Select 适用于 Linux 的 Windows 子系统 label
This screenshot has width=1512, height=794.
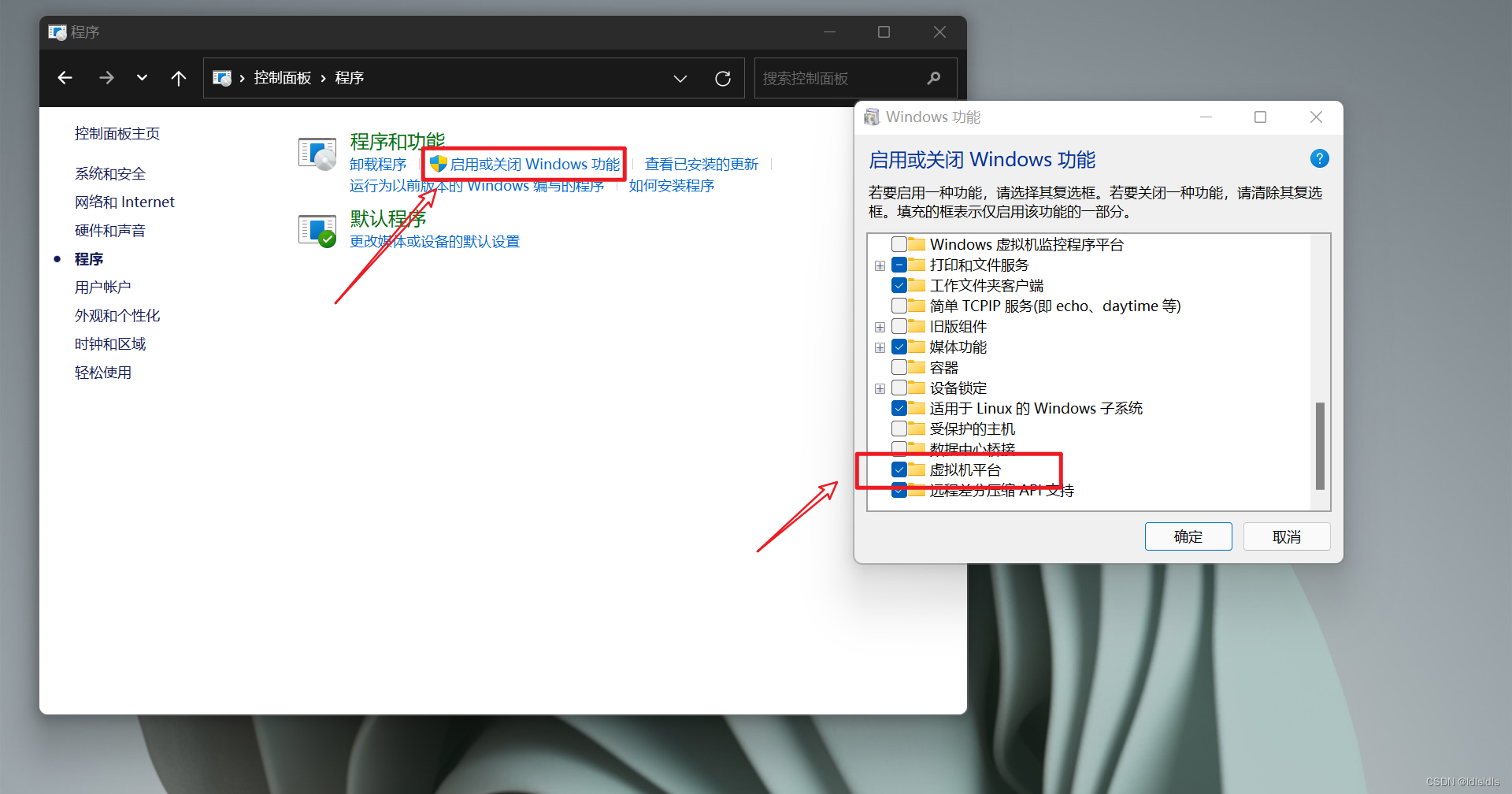point(1036,408)
